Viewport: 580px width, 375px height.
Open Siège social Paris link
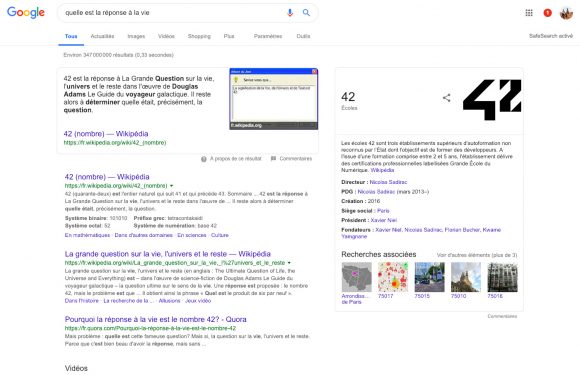click(x=383, y=211)
